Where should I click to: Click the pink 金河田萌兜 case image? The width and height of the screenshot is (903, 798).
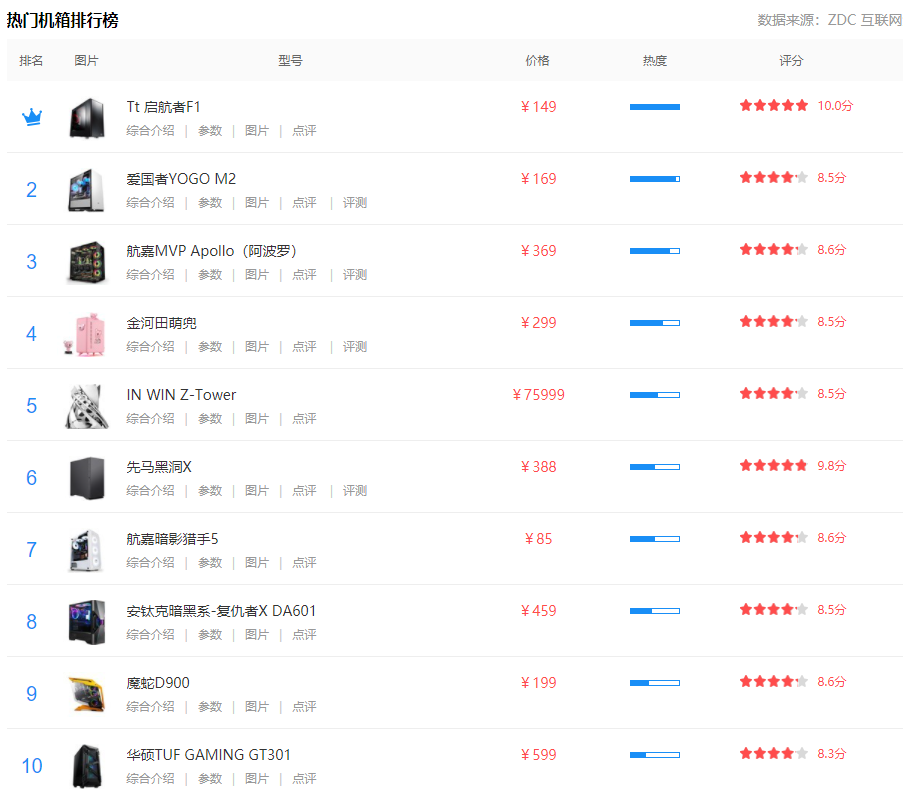tap(87, 334)
